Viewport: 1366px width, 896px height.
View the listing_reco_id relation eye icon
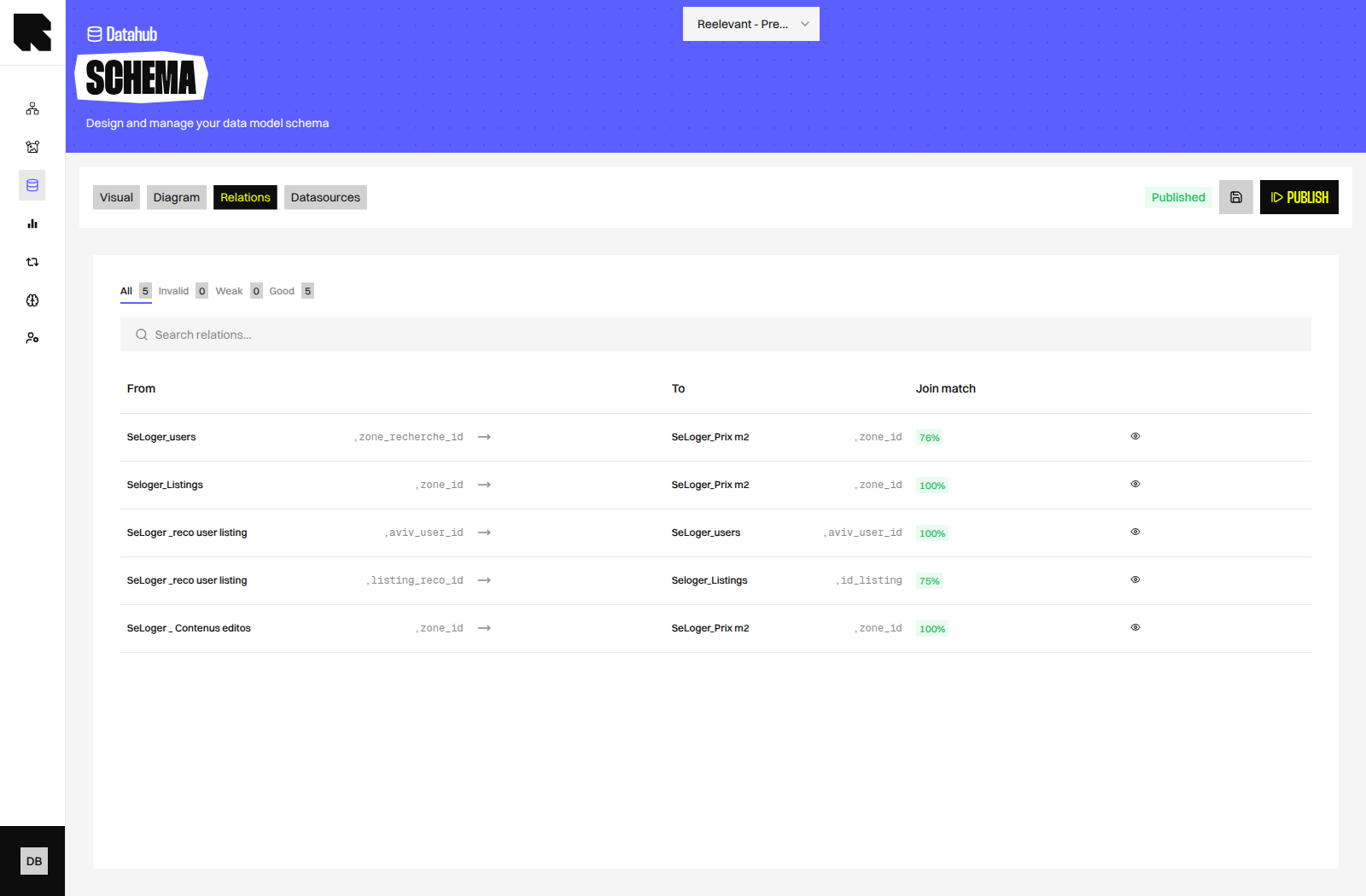1135,579
